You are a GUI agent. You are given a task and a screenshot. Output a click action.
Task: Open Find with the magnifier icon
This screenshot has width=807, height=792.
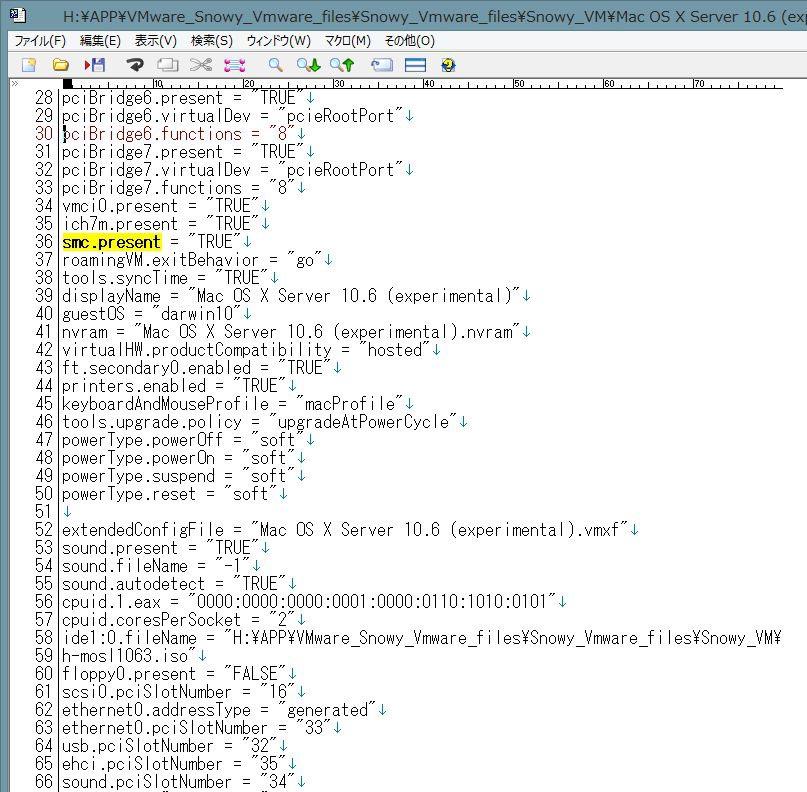pyautogui.click(x=275, y=65)
